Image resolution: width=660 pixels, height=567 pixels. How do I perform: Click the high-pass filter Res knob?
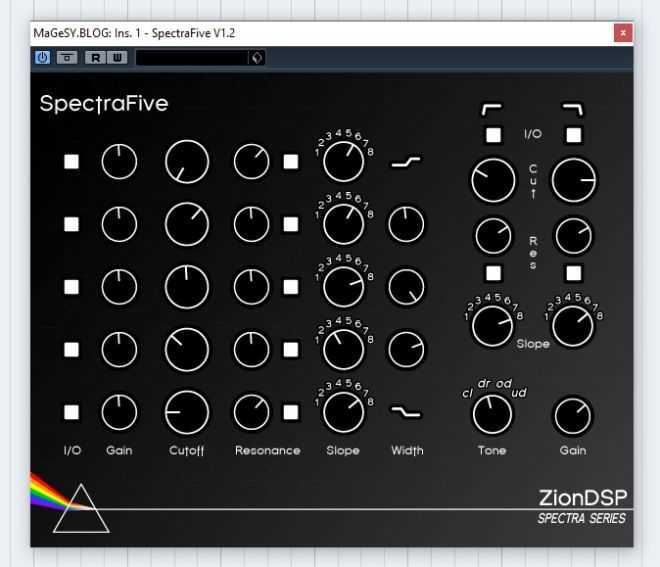[493, 236]
